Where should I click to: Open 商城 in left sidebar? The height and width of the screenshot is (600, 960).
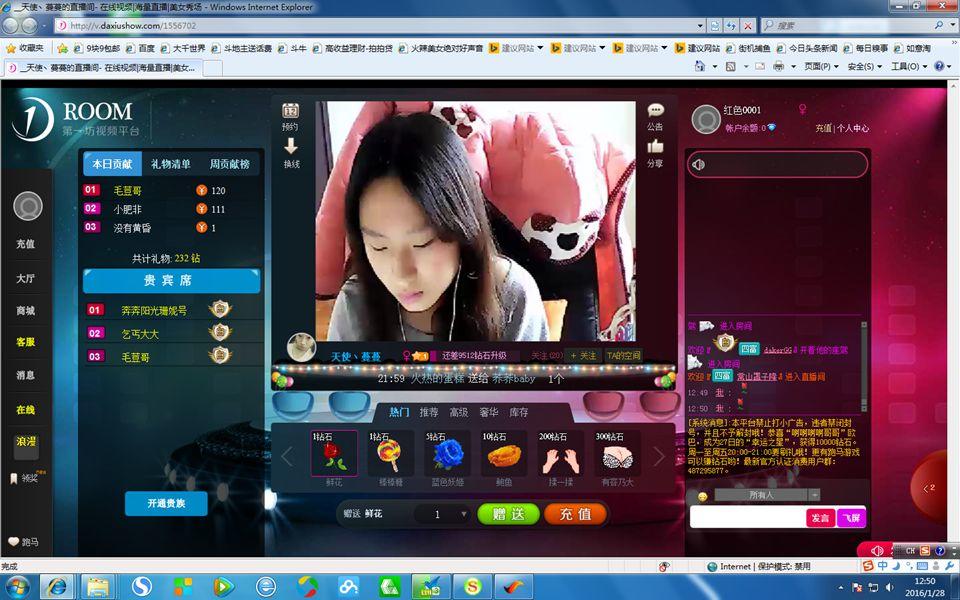tap(25, 310)
